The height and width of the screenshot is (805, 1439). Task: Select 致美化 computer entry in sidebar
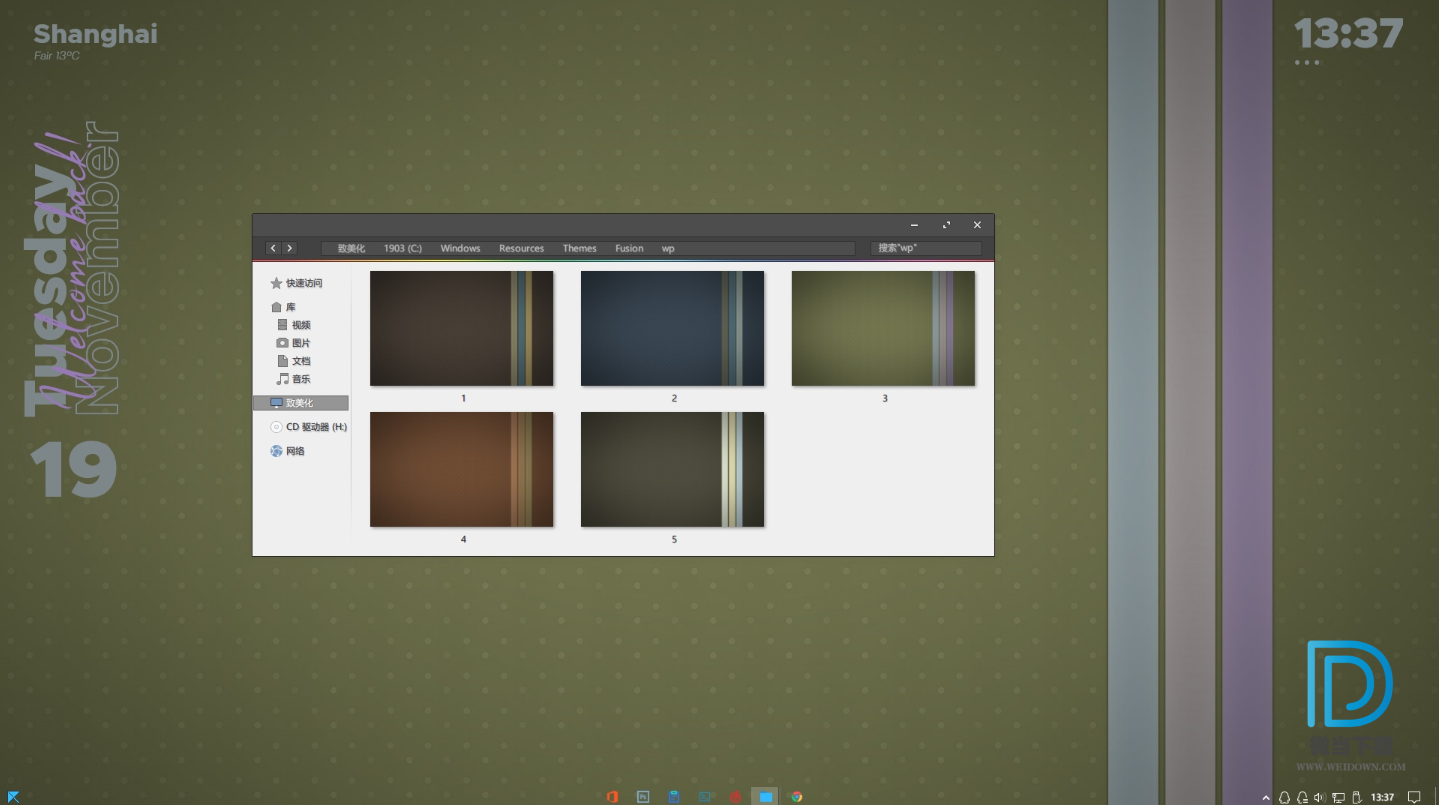[301, 403]
